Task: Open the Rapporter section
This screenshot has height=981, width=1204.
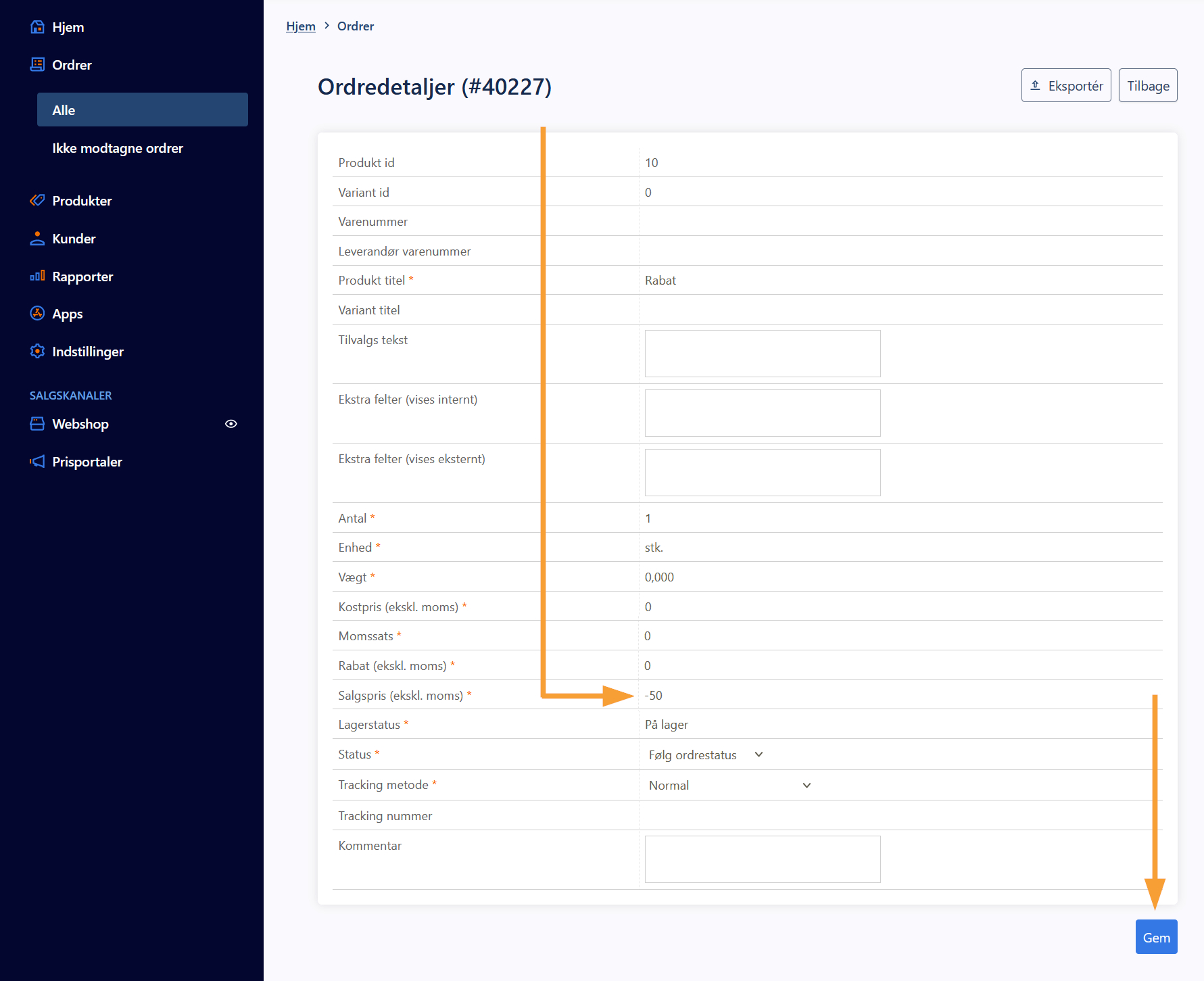Action: tap(82, 277)
